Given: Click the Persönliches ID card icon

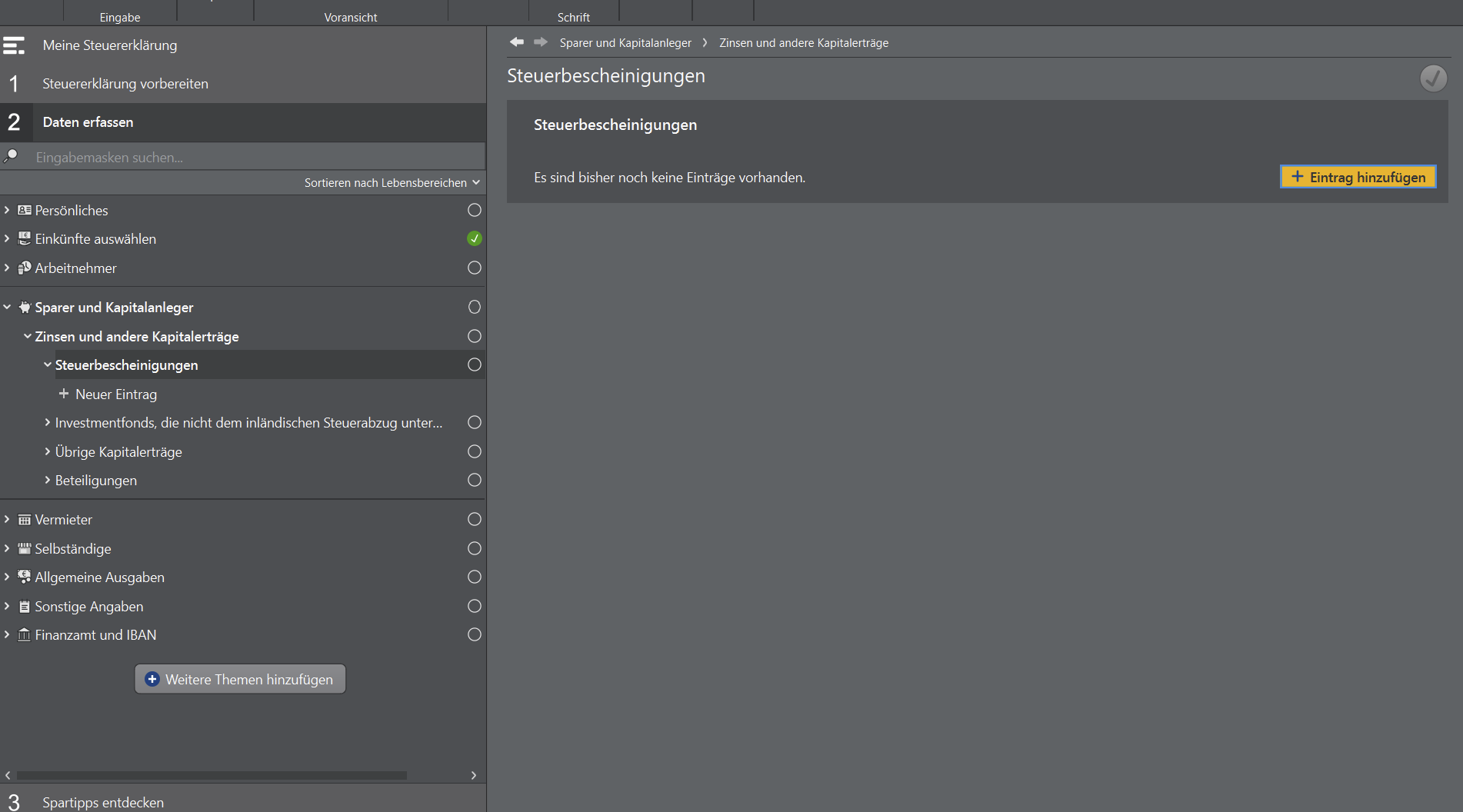Looking at the screenshot, I should pyautogui.click(x=25, y=210).
